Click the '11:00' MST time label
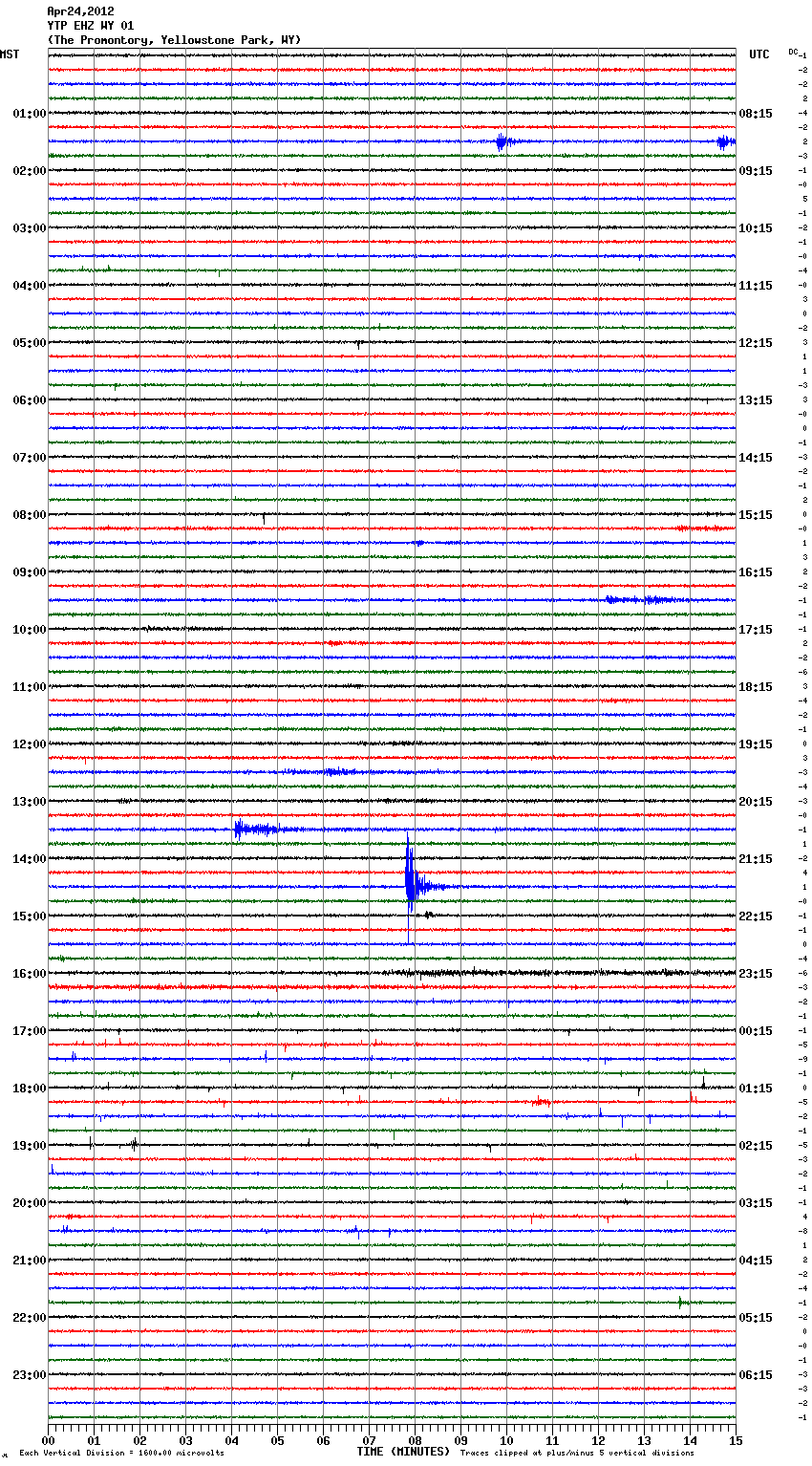812x1466 pixels. click(x=29, y=687)
